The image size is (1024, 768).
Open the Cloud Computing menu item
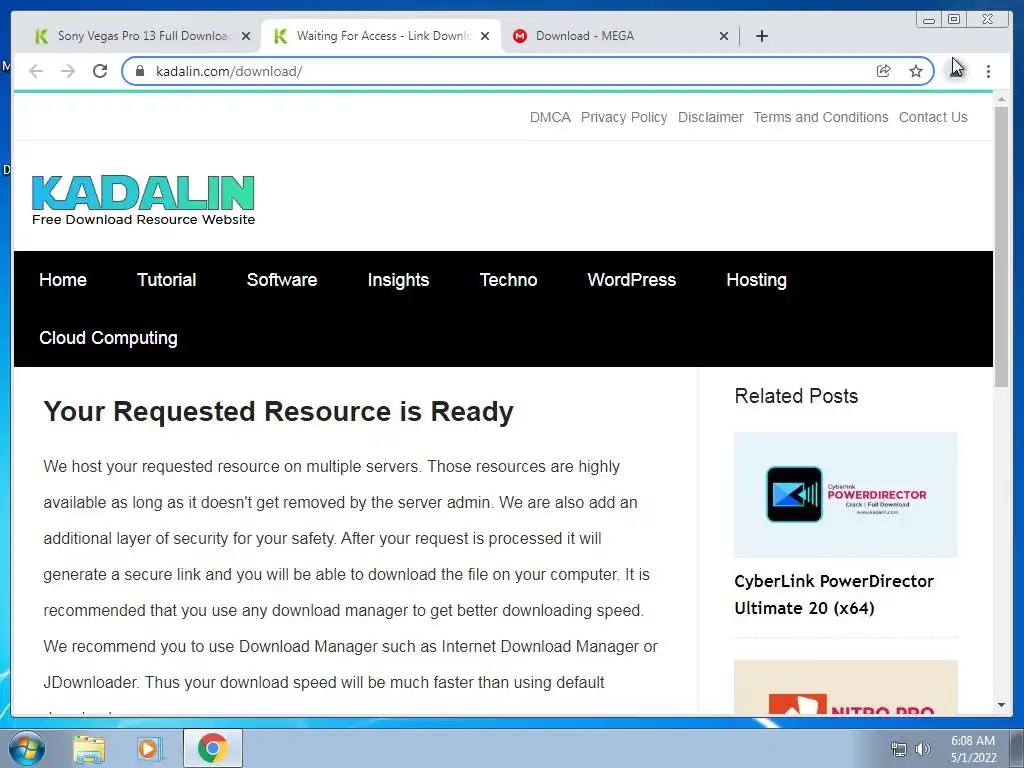pos(108,338)
